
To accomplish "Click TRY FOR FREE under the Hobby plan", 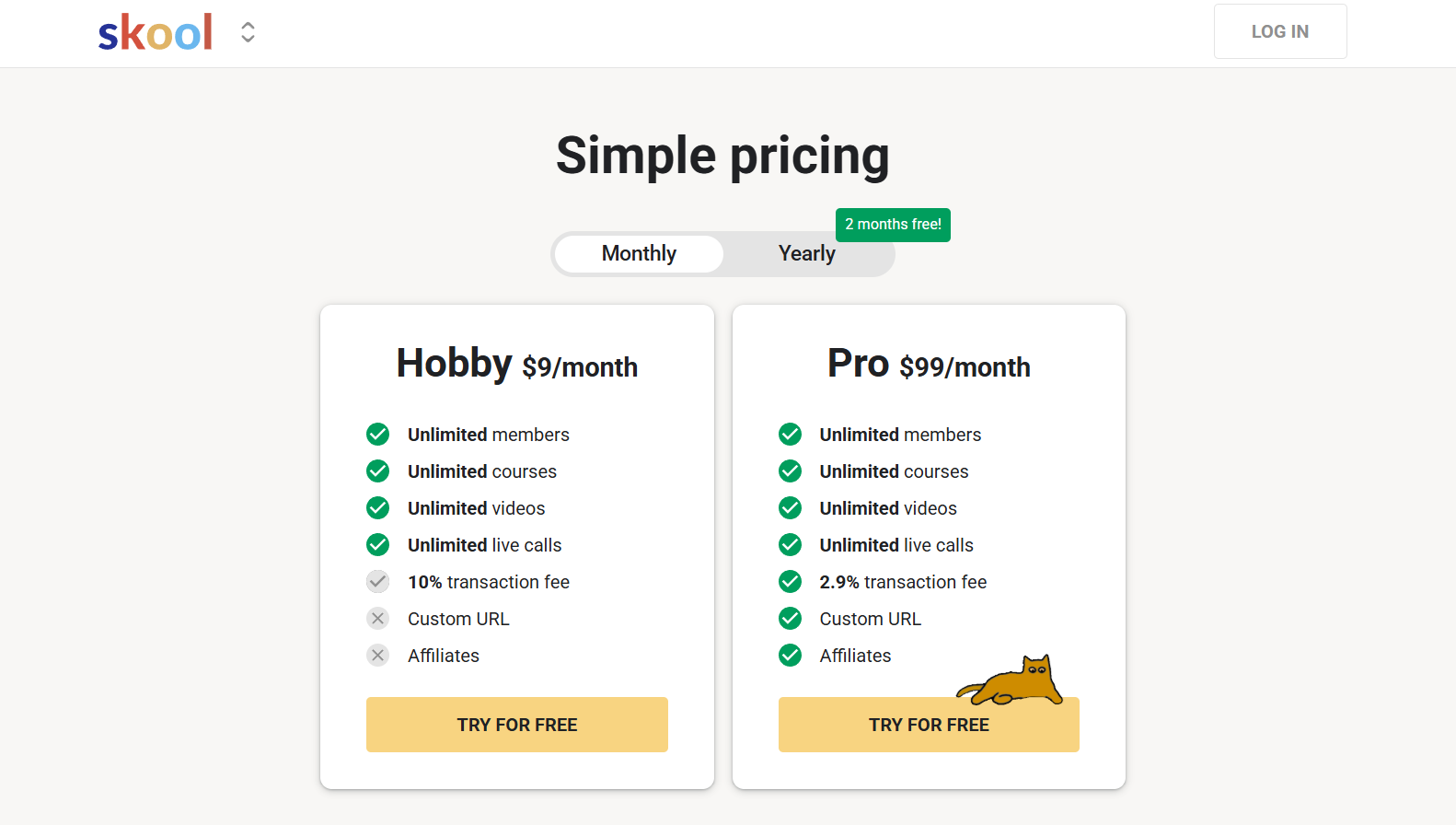I will 516,725.
